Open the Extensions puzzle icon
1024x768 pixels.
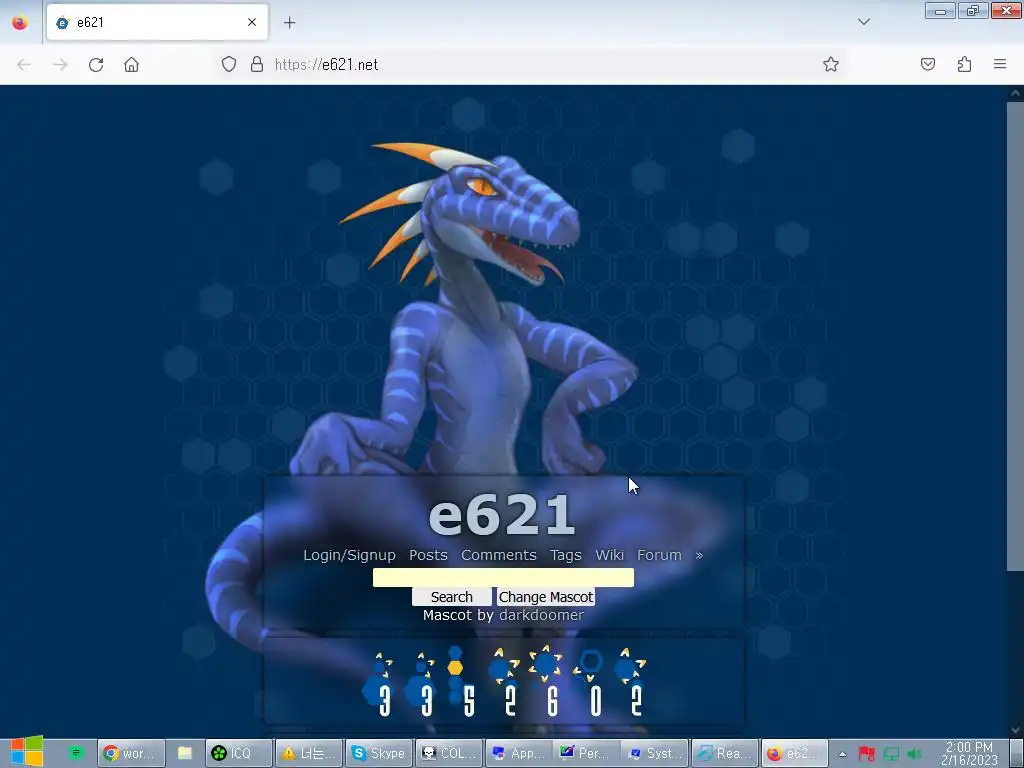click(x=964, y=64)
